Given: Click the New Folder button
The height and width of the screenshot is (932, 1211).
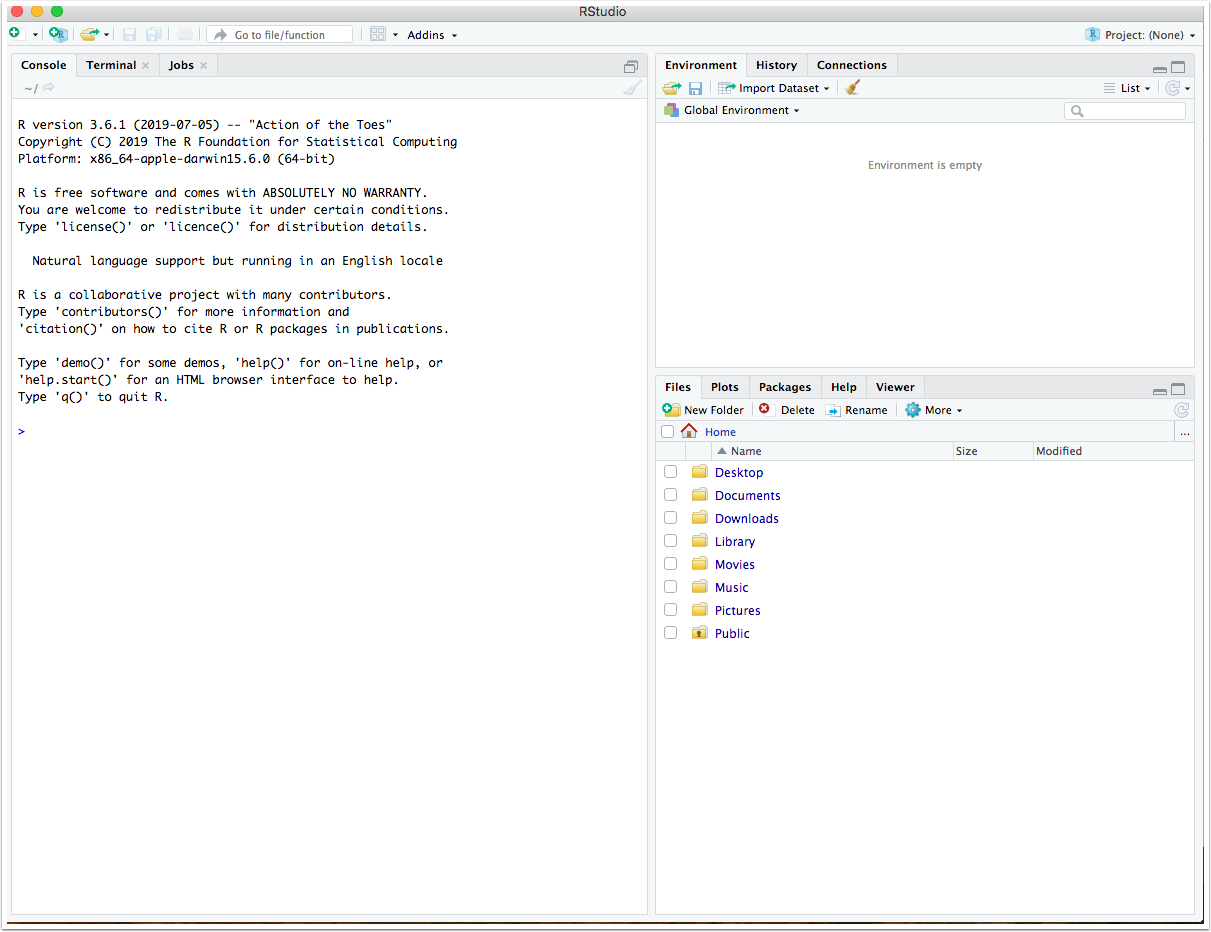Looking at the screenshot, I should 704,410.
